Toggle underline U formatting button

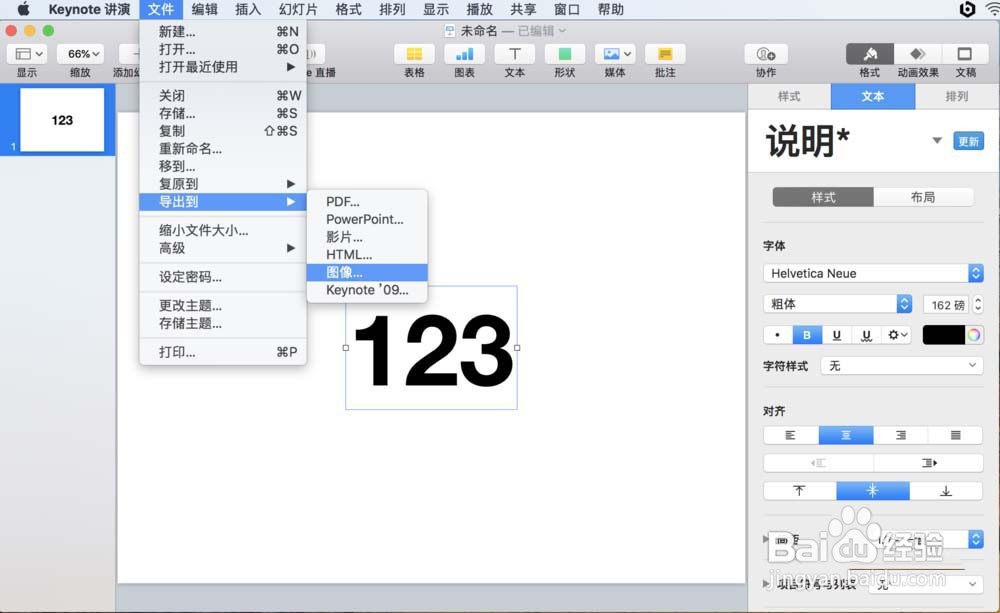click(x=836, y=335)
